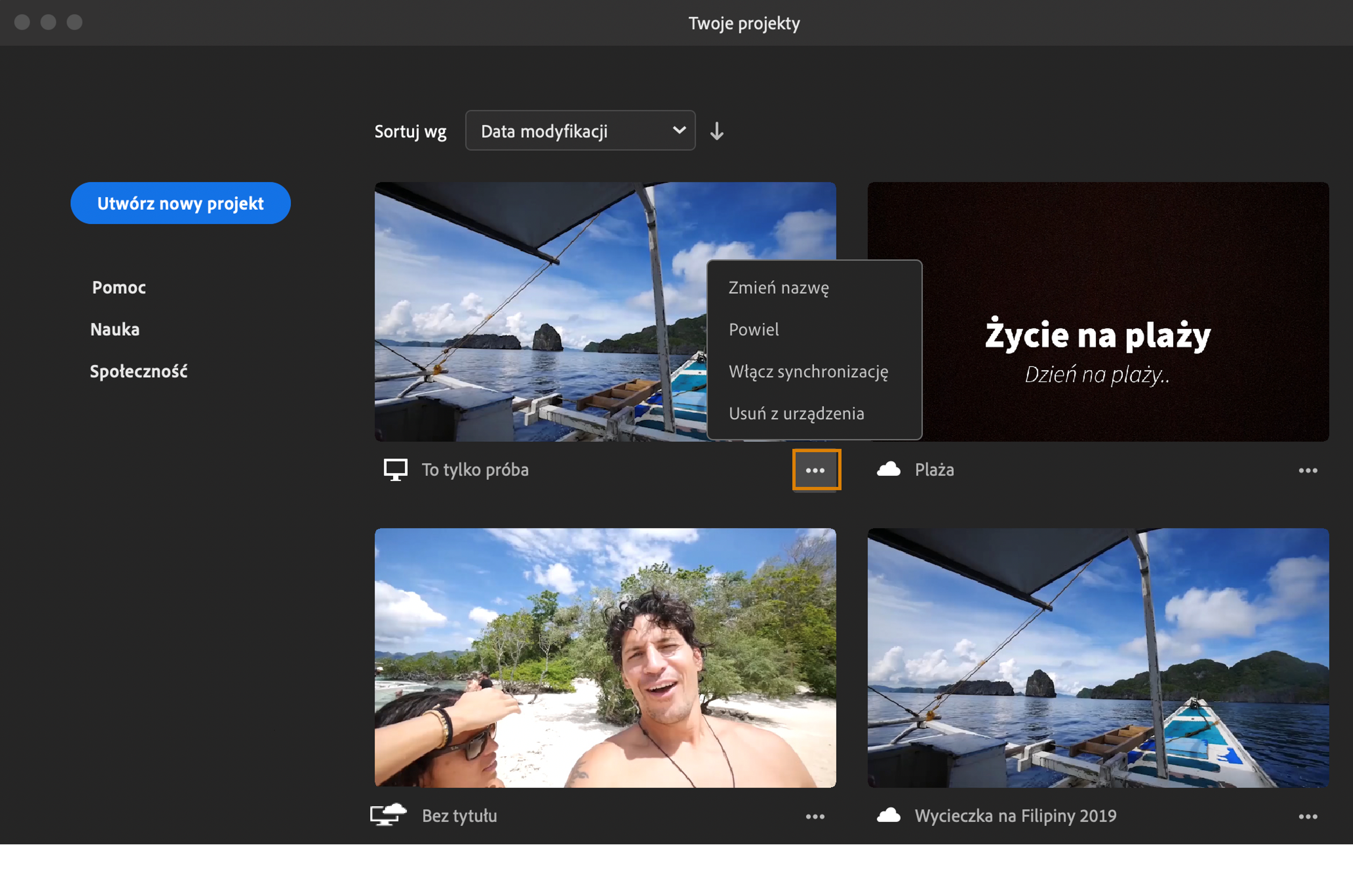Click cloud icon beside Wycieczka na Filipiny 2019

[889, 815]
